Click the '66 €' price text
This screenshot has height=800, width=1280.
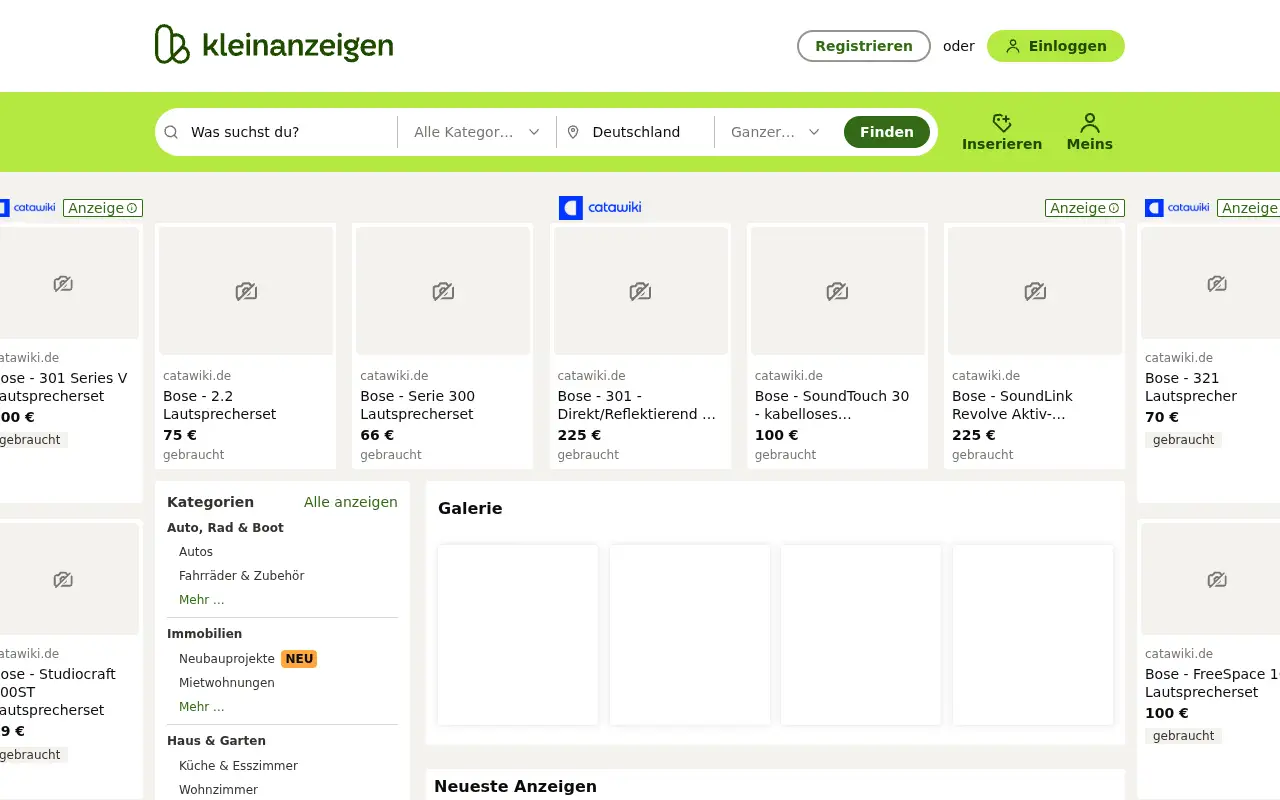377,435
